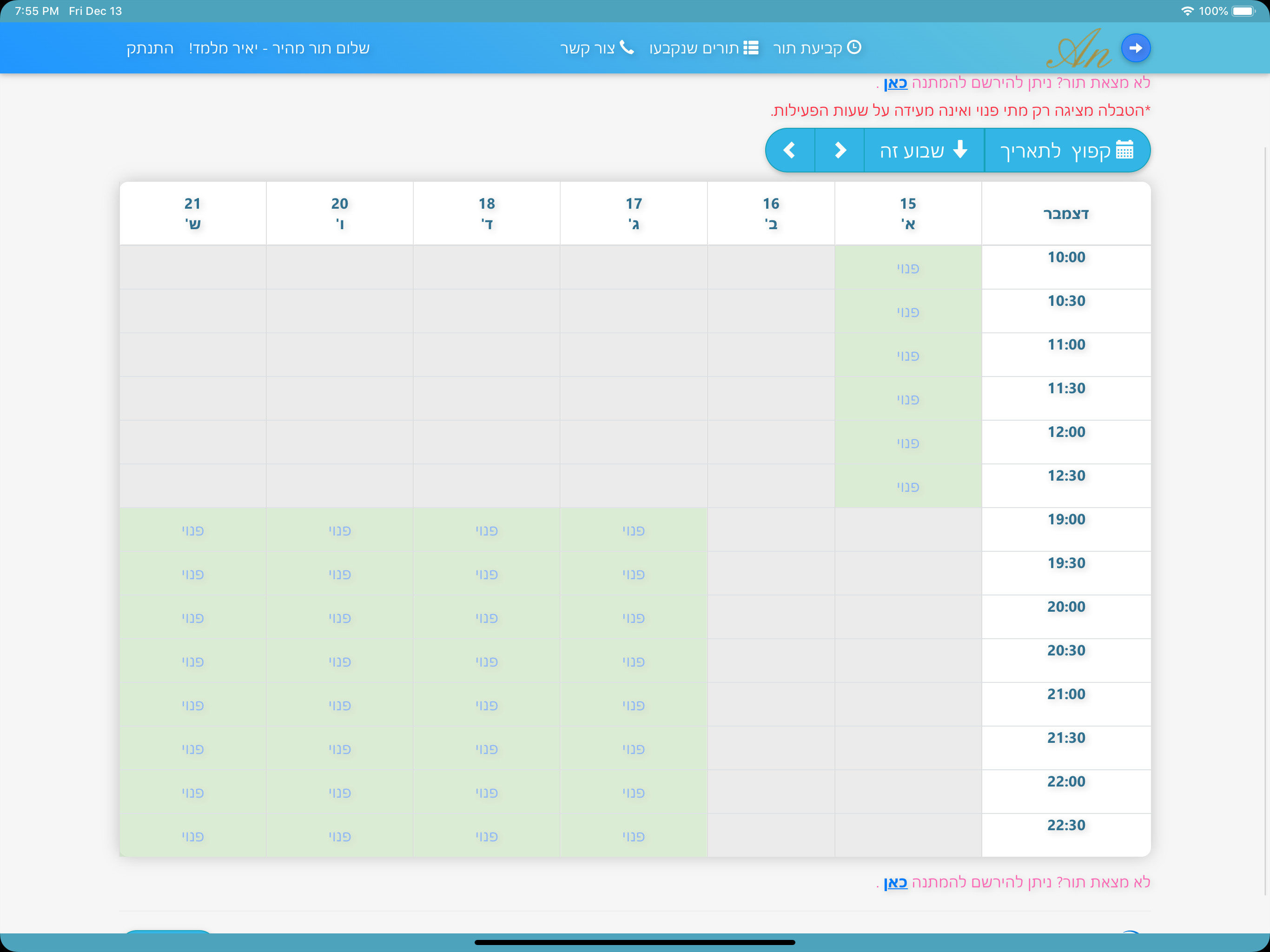Viewport: 1270px width, 952px height.
Task: Tap the 7:55 PM clock in status bar
Action: coord(37,11)
